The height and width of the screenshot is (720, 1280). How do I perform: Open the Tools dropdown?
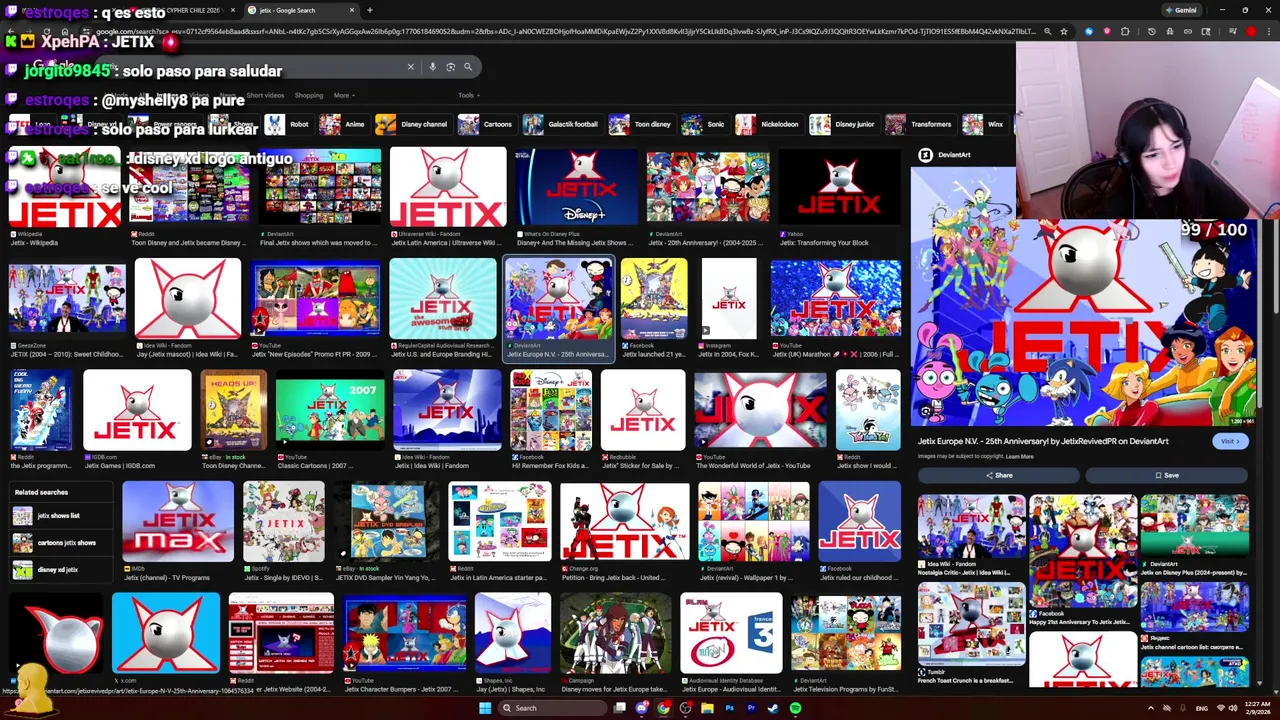(468, 96)
